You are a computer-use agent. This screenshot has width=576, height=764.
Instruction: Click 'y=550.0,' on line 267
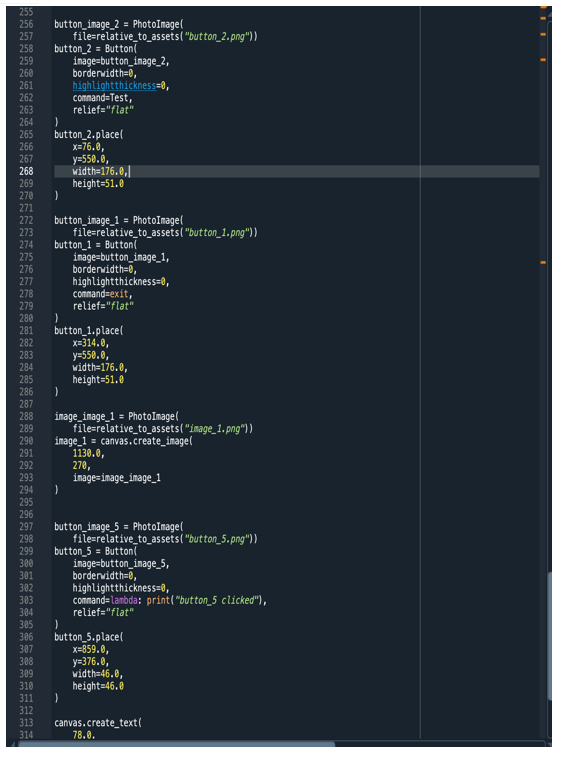click(91, 159)
